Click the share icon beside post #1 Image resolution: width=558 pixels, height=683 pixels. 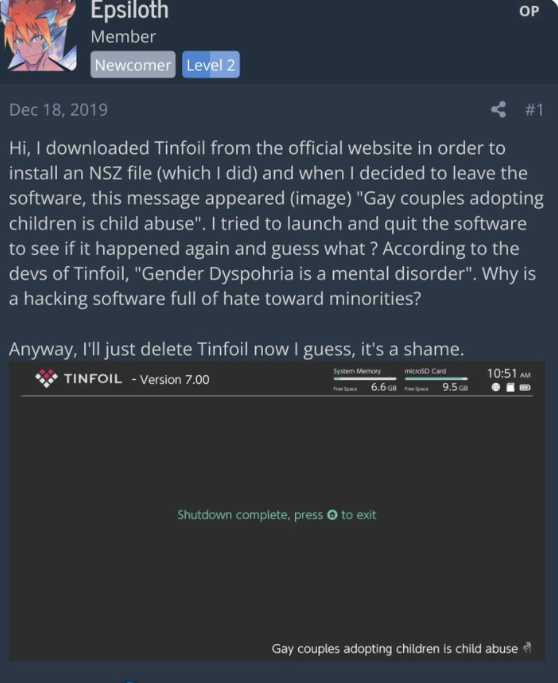coord(498,109)
